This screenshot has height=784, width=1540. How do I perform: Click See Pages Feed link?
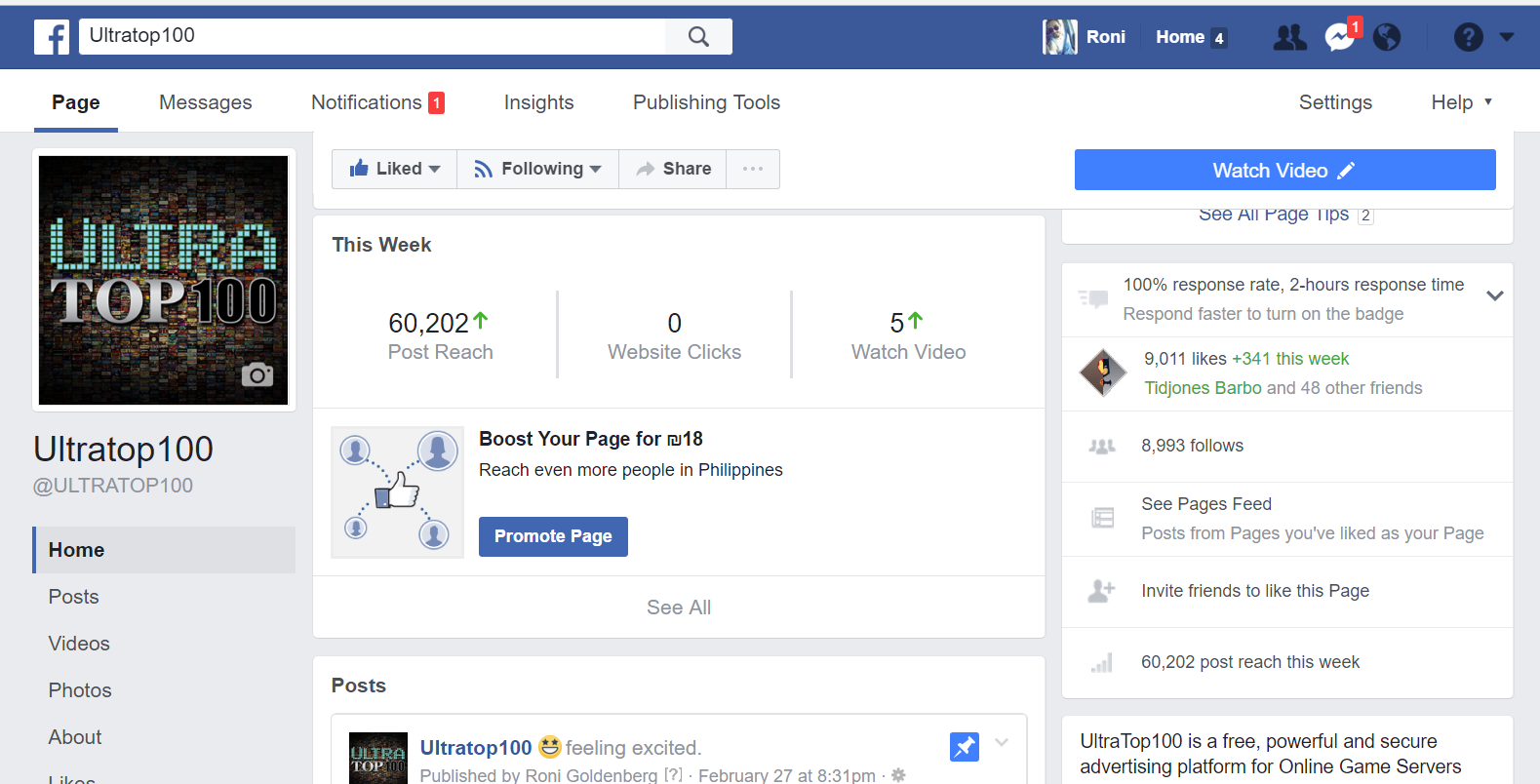[1206, 504]
